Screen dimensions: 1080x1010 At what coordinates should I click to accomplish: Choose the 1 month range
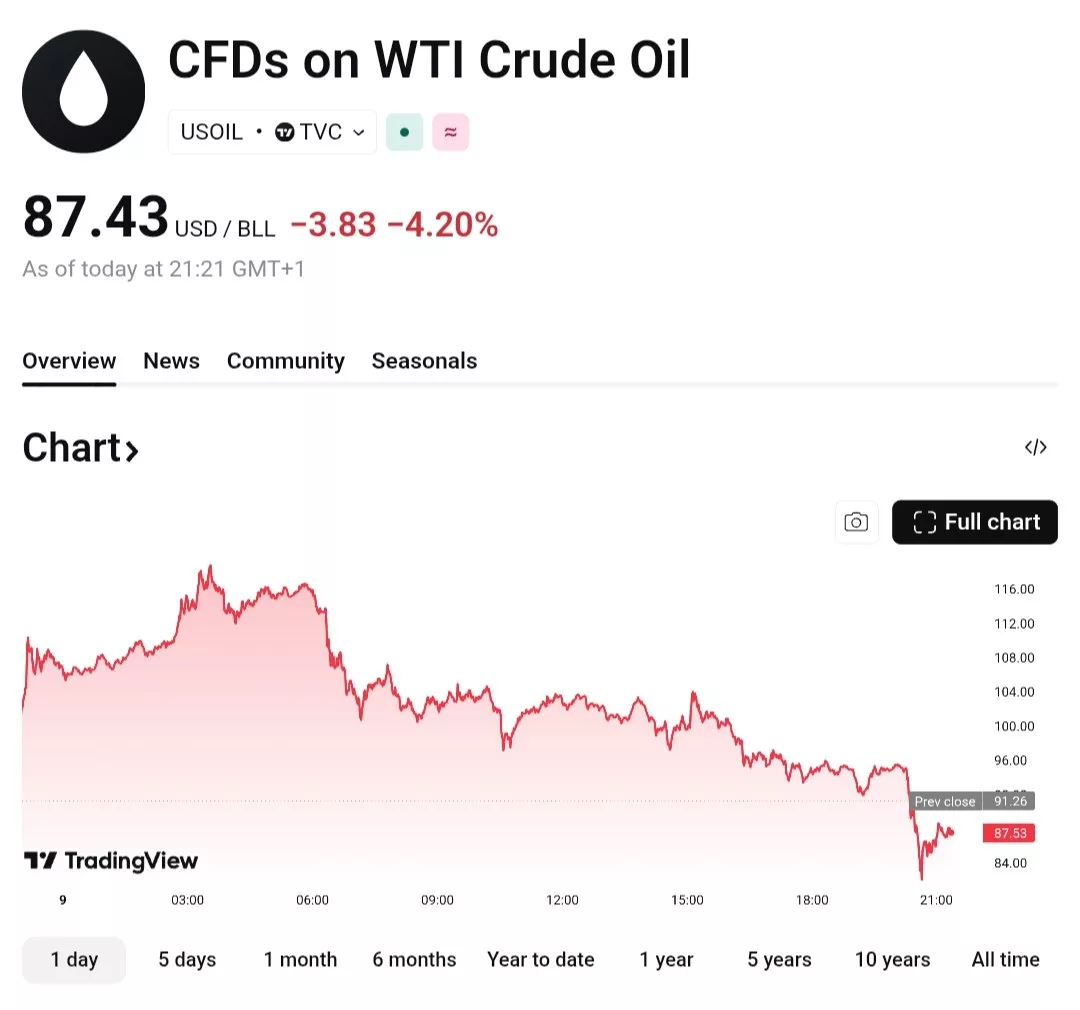click(x=300, y=960)
